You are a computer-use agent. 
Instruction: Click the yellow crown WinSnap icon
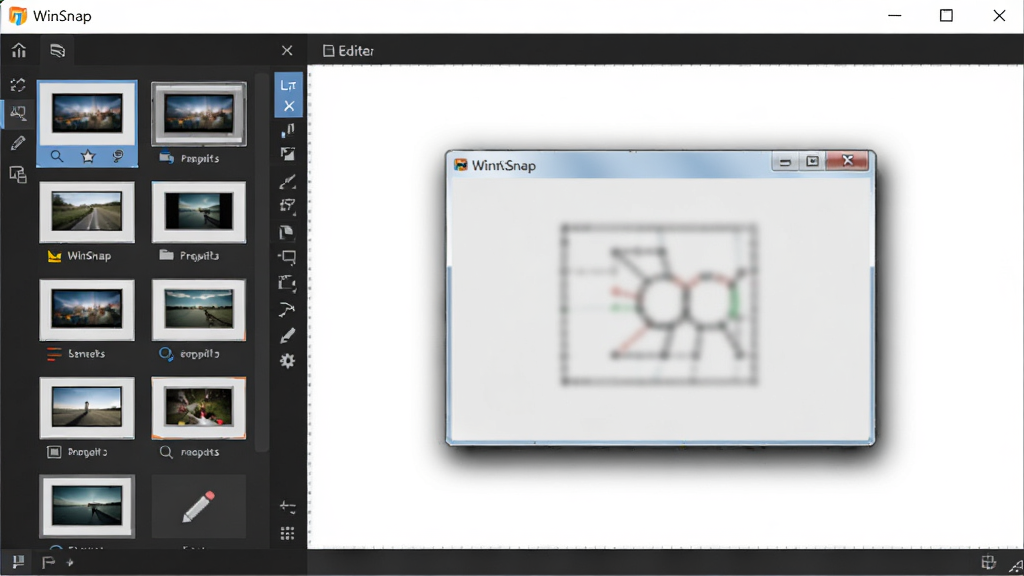(54, 256)
